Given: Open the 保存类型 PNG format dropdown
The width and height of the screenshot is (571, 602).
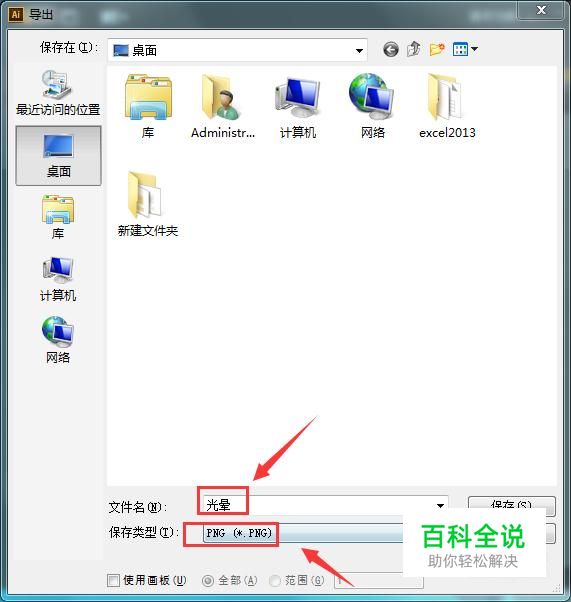Looking at the screenshot, I should coord(303,533).
